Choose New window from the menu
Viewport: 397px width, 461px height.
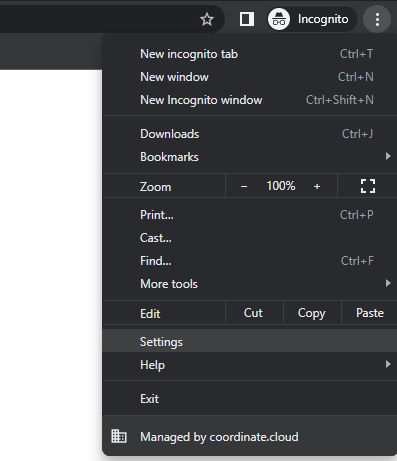[x=250, y=77]
